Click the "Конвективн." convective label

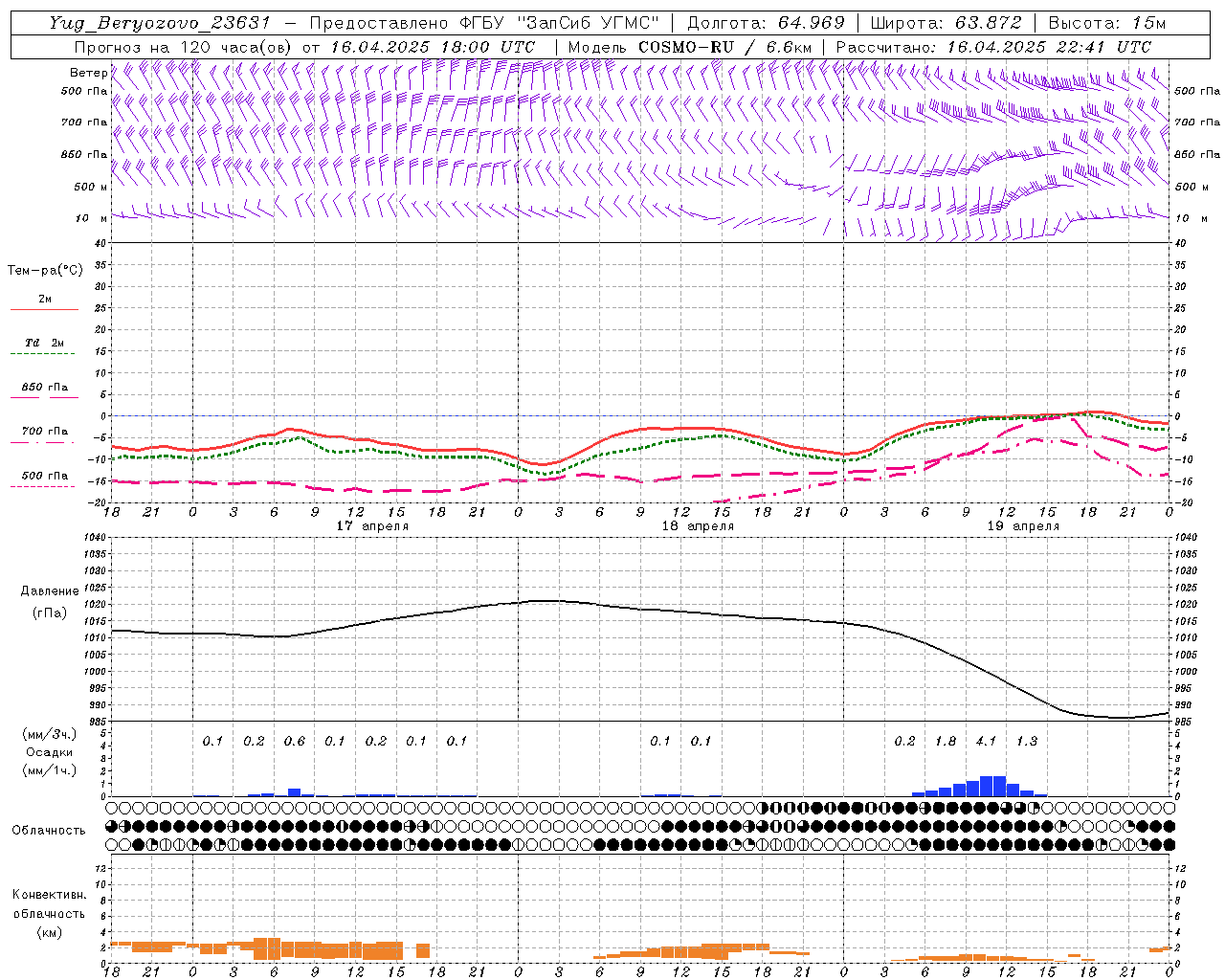(49, 895)
